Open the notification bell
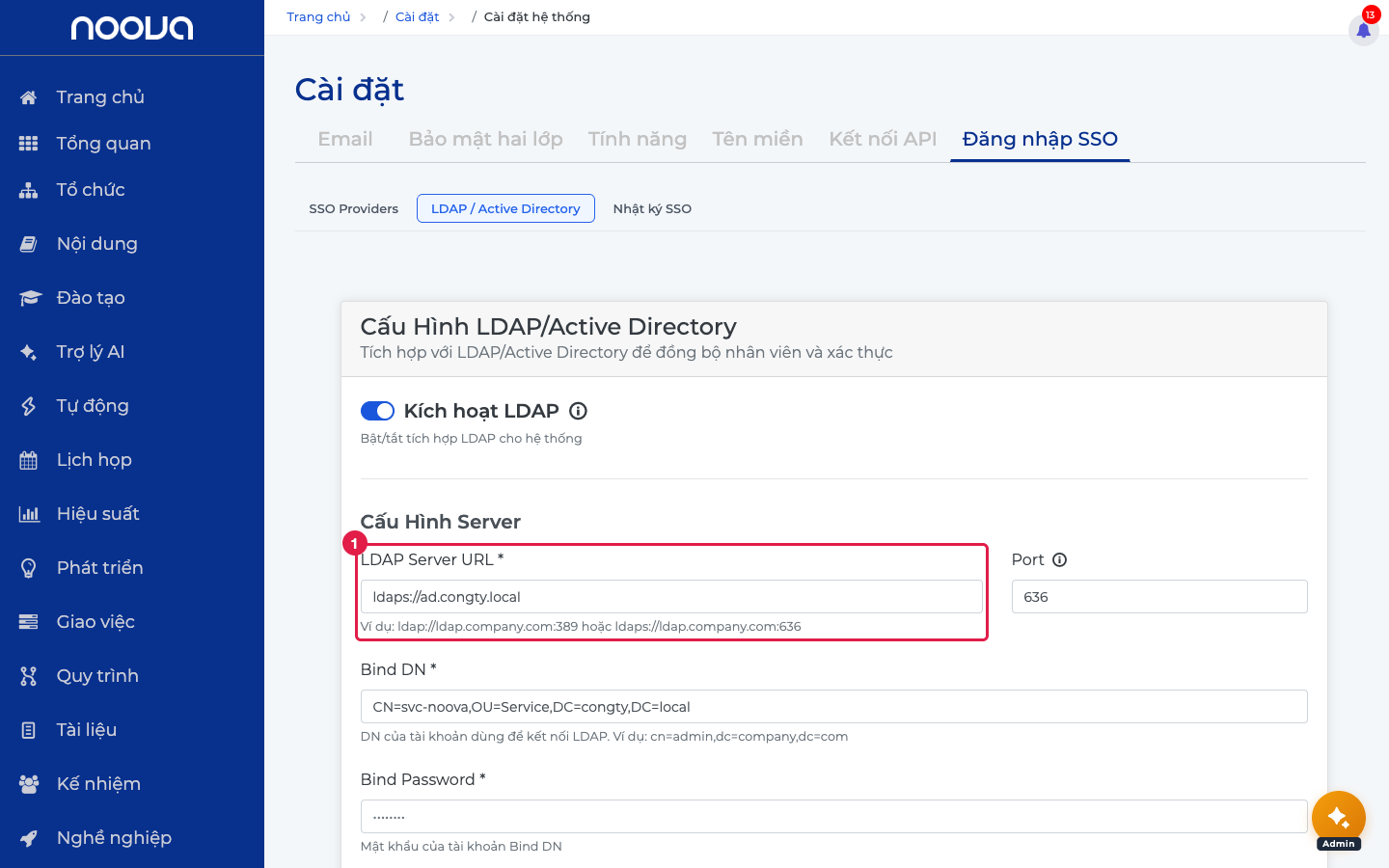Viewport: 1389px width, 868px height. pos(1364,29)
